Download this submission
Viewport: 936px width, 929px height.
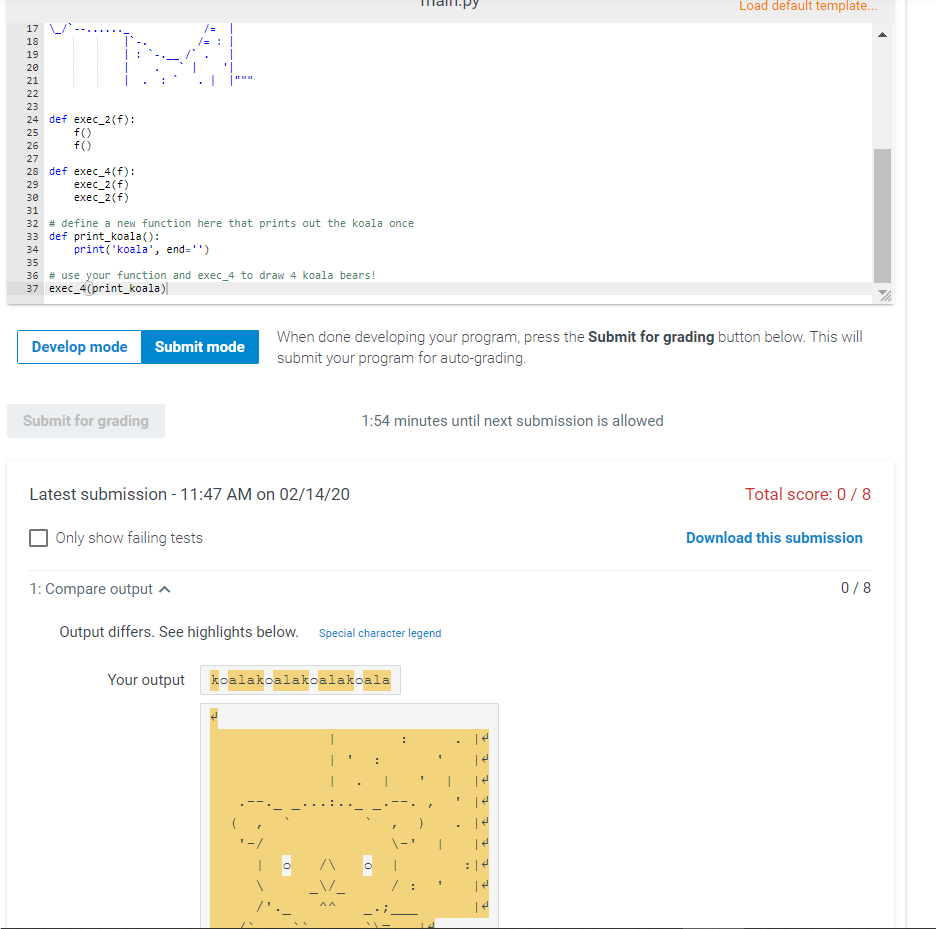point(774,538)
